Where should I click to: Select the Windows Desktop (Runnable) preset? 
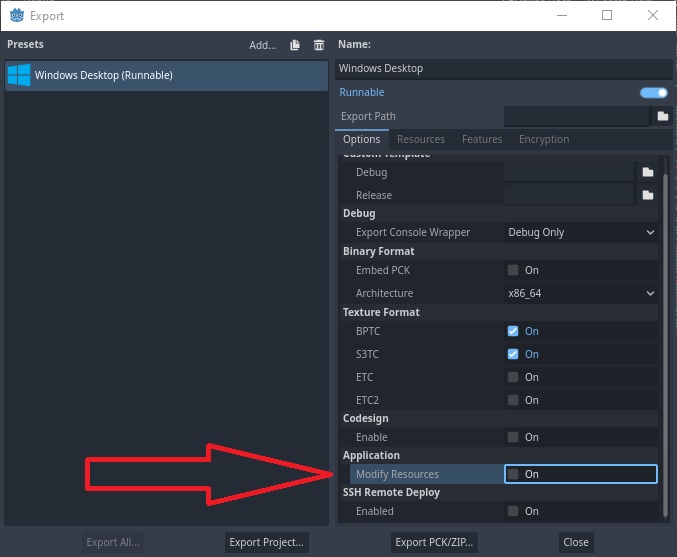[166, 75]
